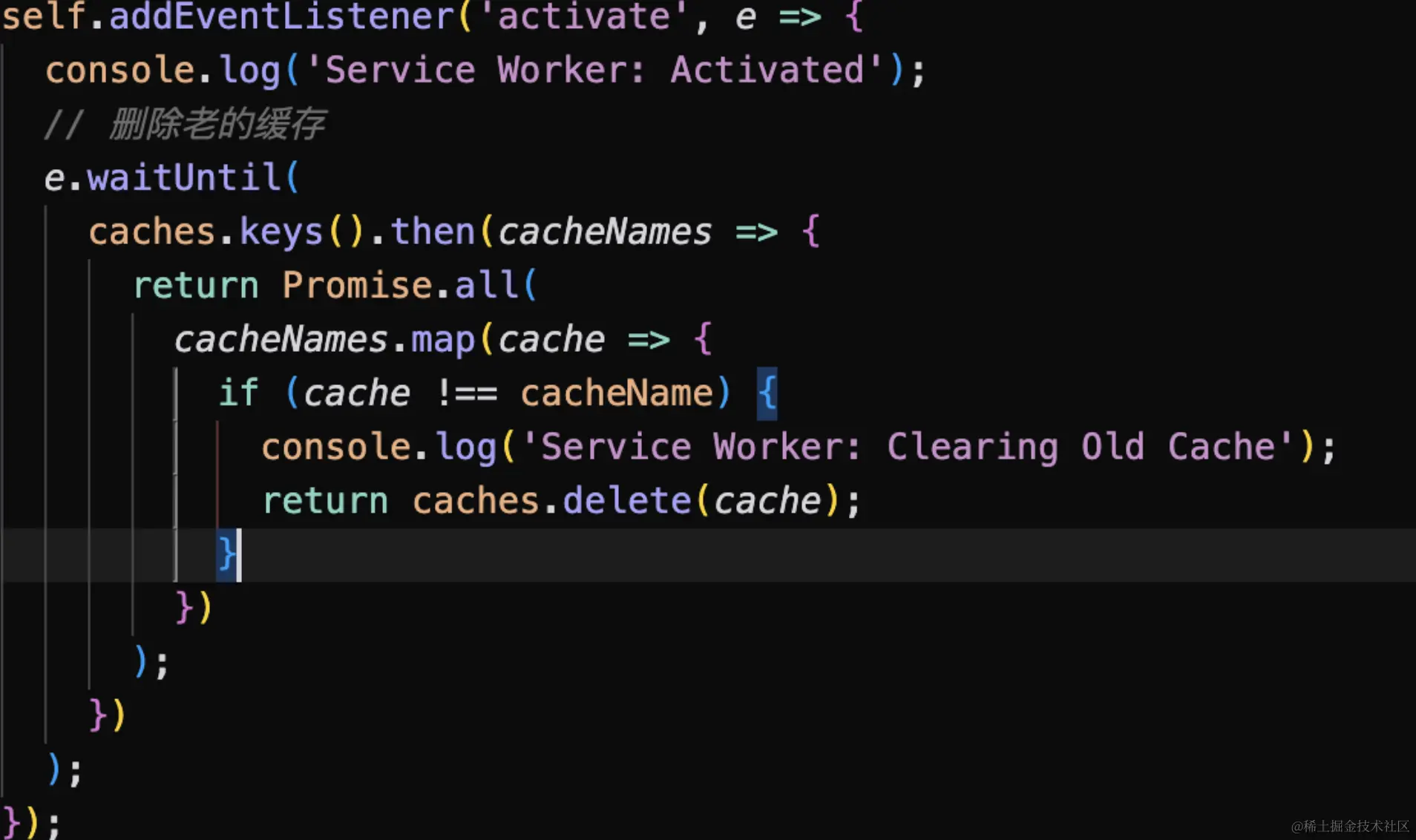Screen dimensions: 1416x840
Task: Click the final '});' closing line
Action: point(31,822)
